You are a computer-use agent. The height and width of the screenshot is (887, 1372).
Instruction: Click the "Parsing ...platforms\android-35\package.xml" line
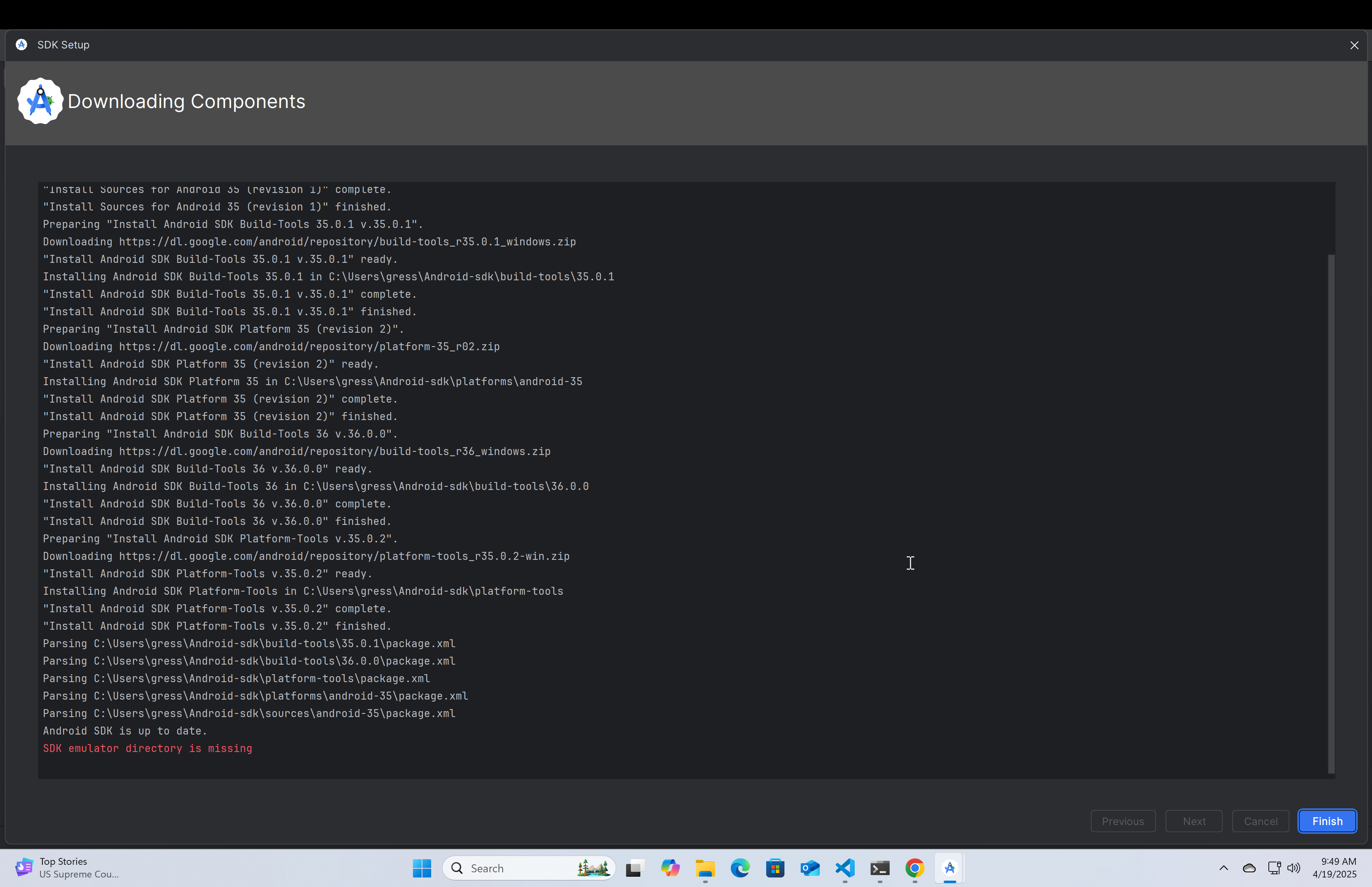pos(256,696)
